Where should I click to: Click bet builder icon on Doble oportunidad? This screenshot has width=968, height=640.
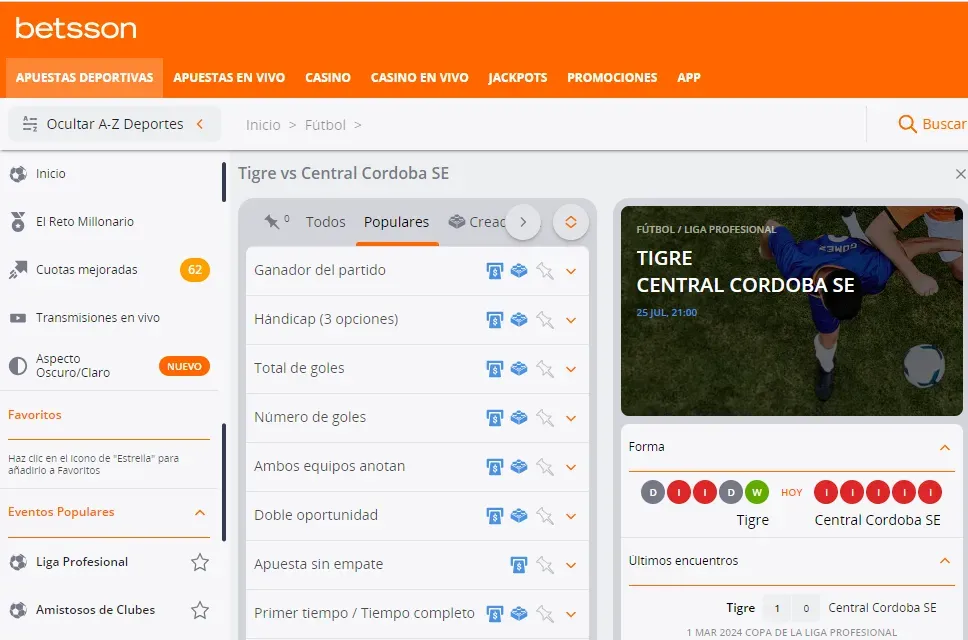coord(519,515)
